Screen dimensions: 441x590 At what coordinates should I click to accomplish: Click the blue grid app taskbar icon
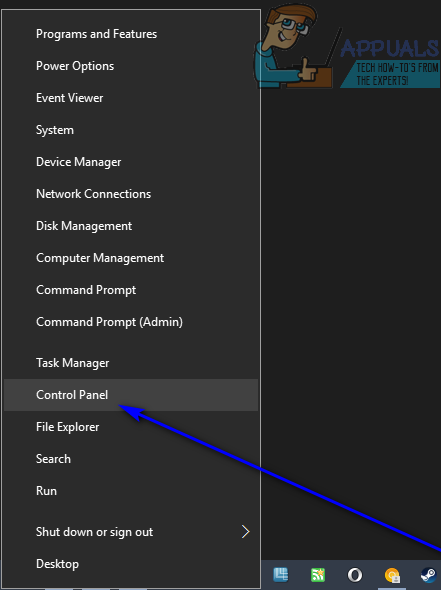tap(281, 575)
